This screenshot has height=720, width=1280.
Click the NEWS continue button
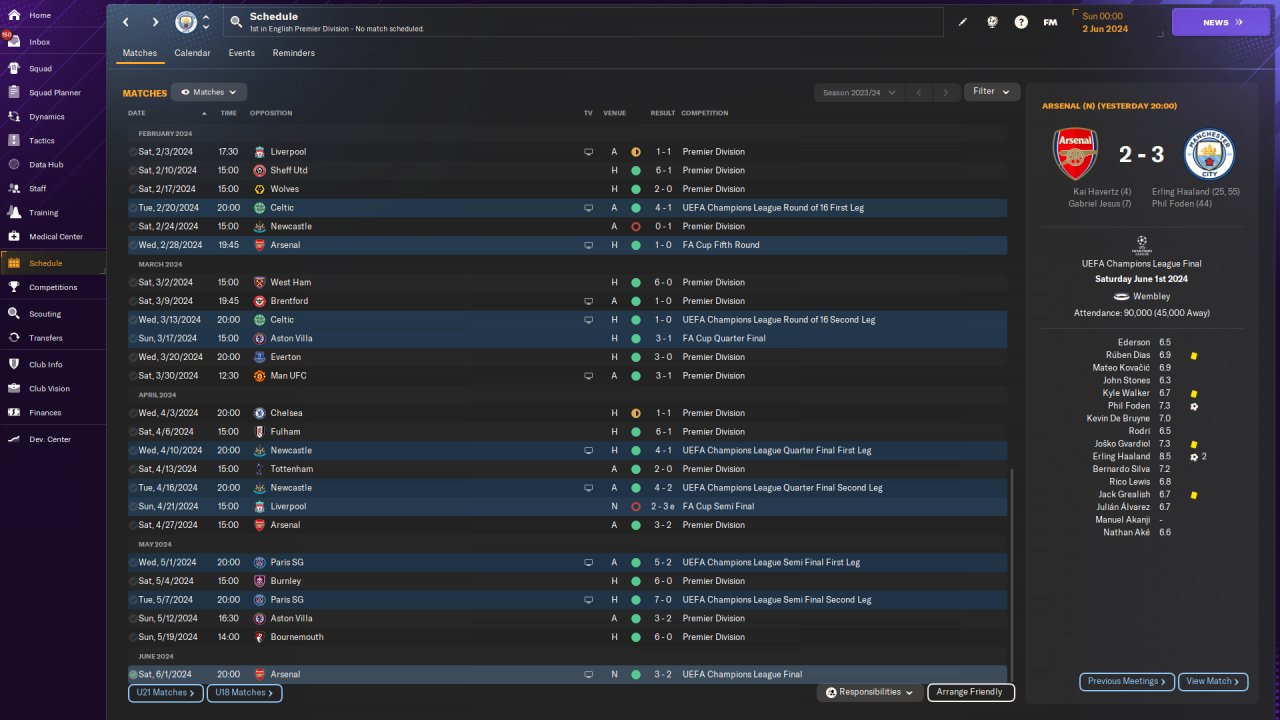point(1220,22)
